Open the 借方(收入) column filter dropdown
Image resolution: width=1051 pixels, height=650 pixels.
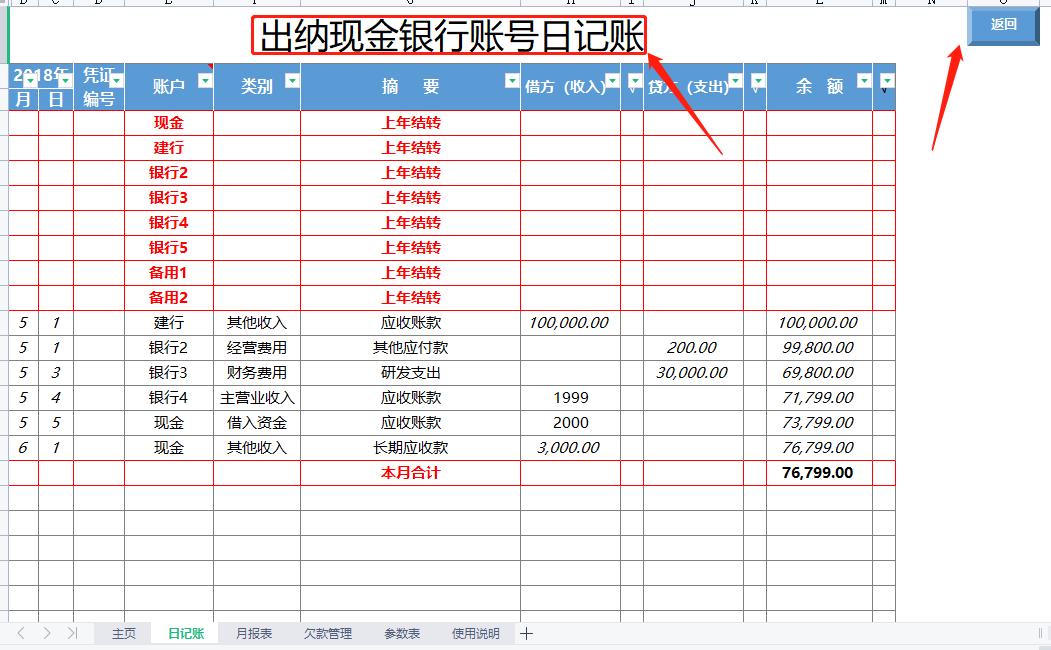point(611,81)
